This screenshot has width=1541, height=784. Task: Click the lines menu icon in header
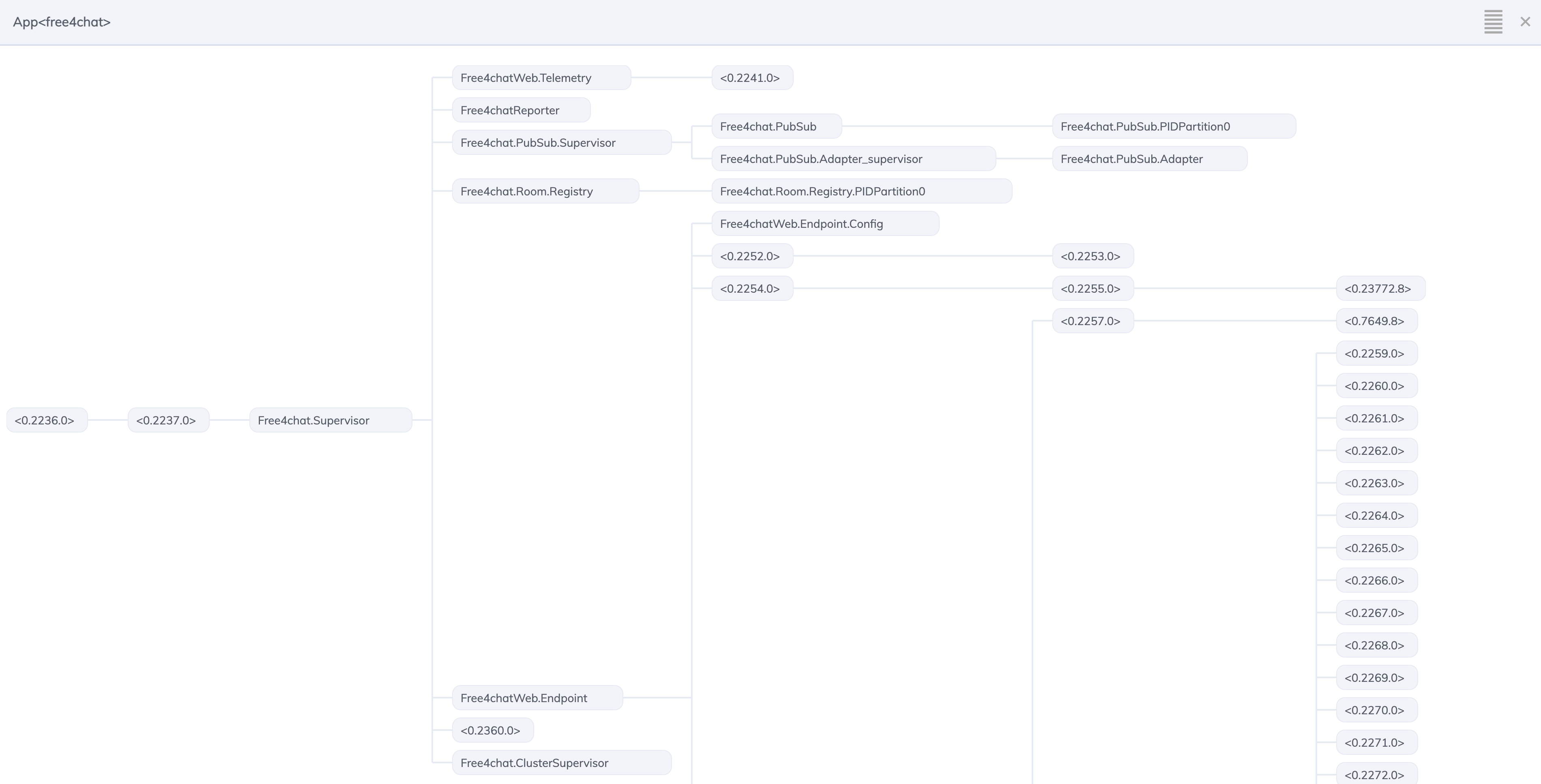(1493, 22)
